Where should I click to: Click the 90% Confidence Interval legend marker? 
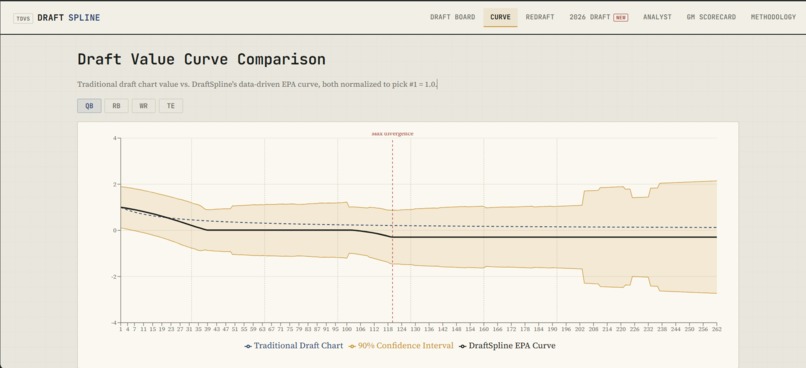pos(352,346)
